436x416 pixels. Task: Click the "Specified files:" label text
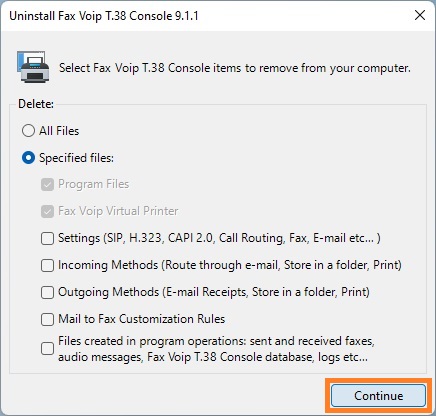pyautogui.click(x=76, y=158)
